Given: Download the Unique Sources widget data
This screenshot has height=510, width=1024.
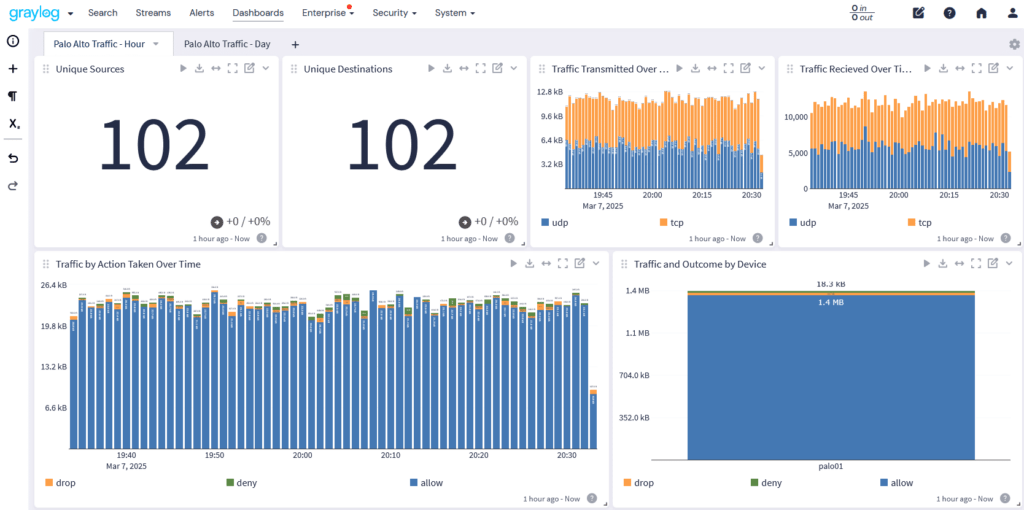Looking at the screenshot, I should tap(199, 68).
